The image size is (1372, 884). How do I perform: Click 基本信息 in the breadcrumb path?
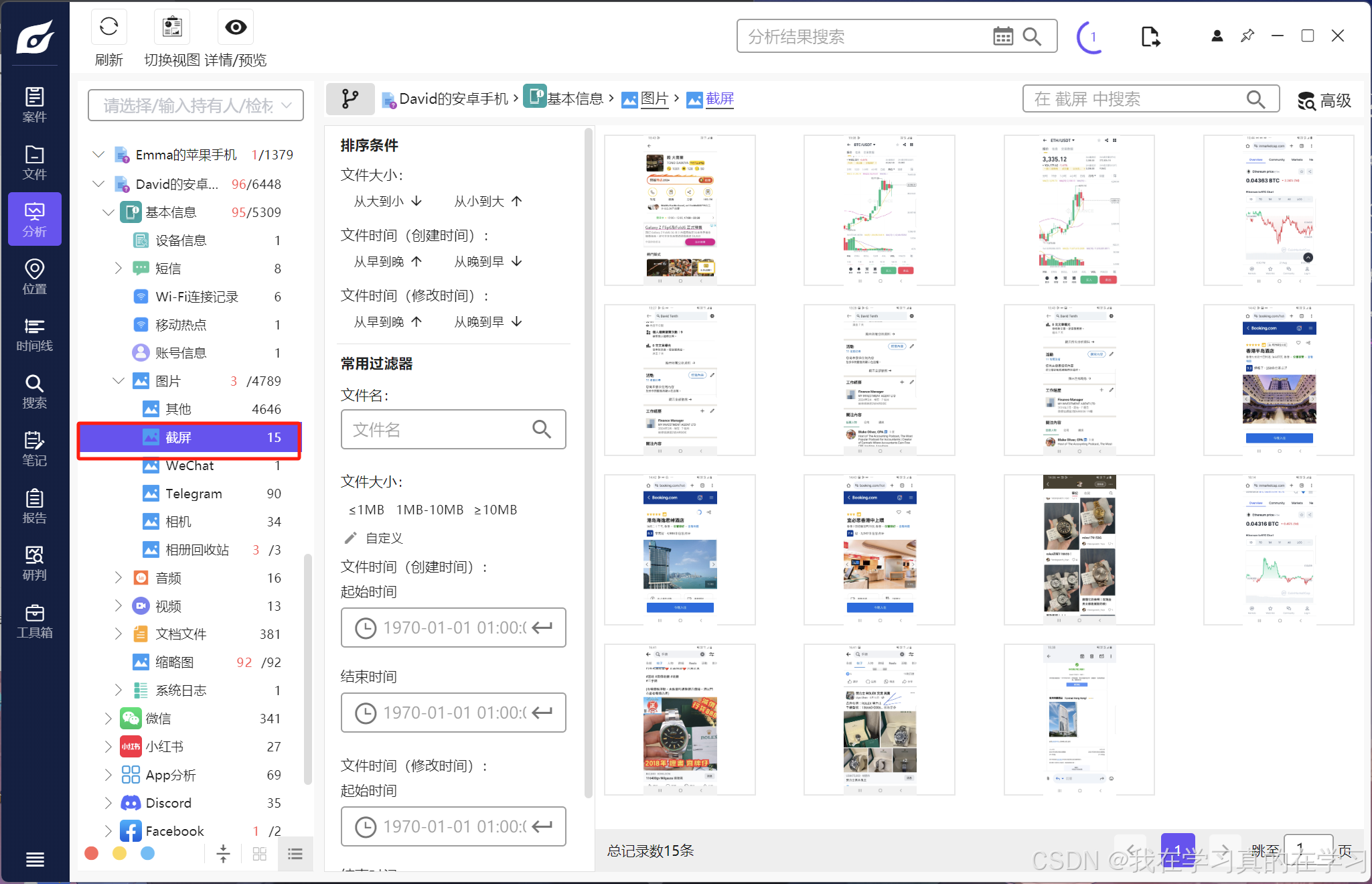tap(575, 99)
